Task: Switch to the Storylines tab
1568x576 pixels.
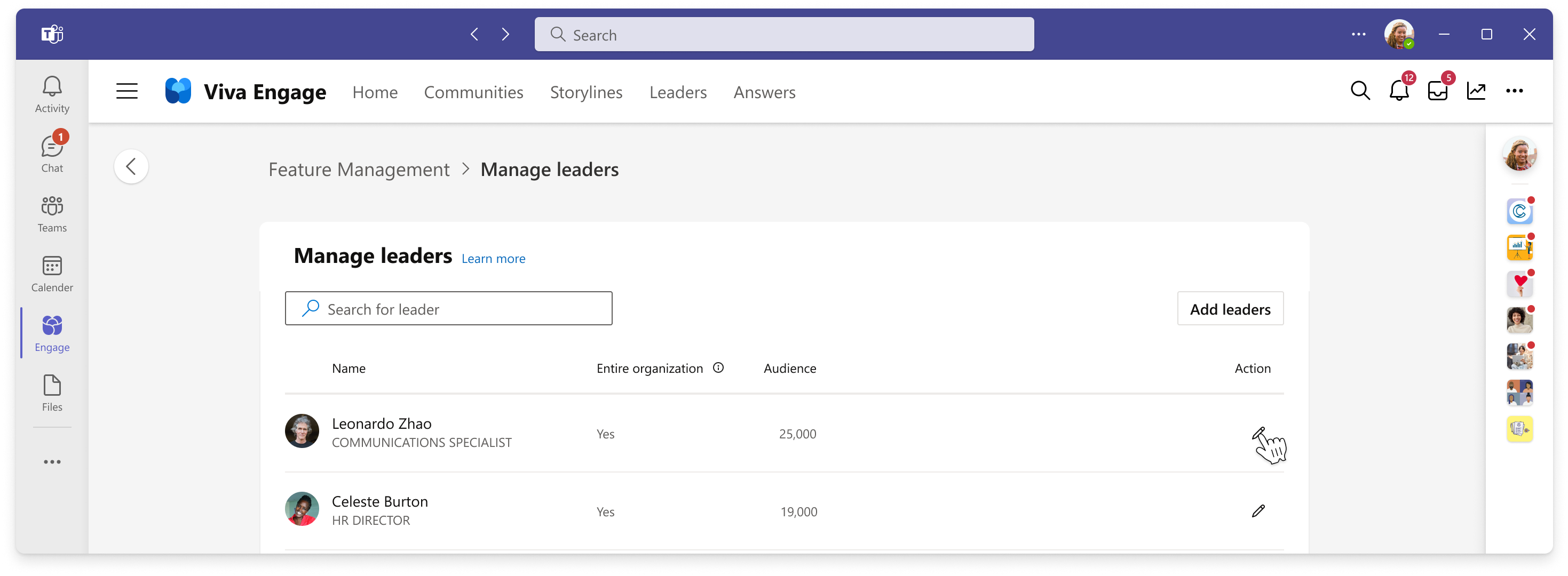Action: [x=586, y=92]
